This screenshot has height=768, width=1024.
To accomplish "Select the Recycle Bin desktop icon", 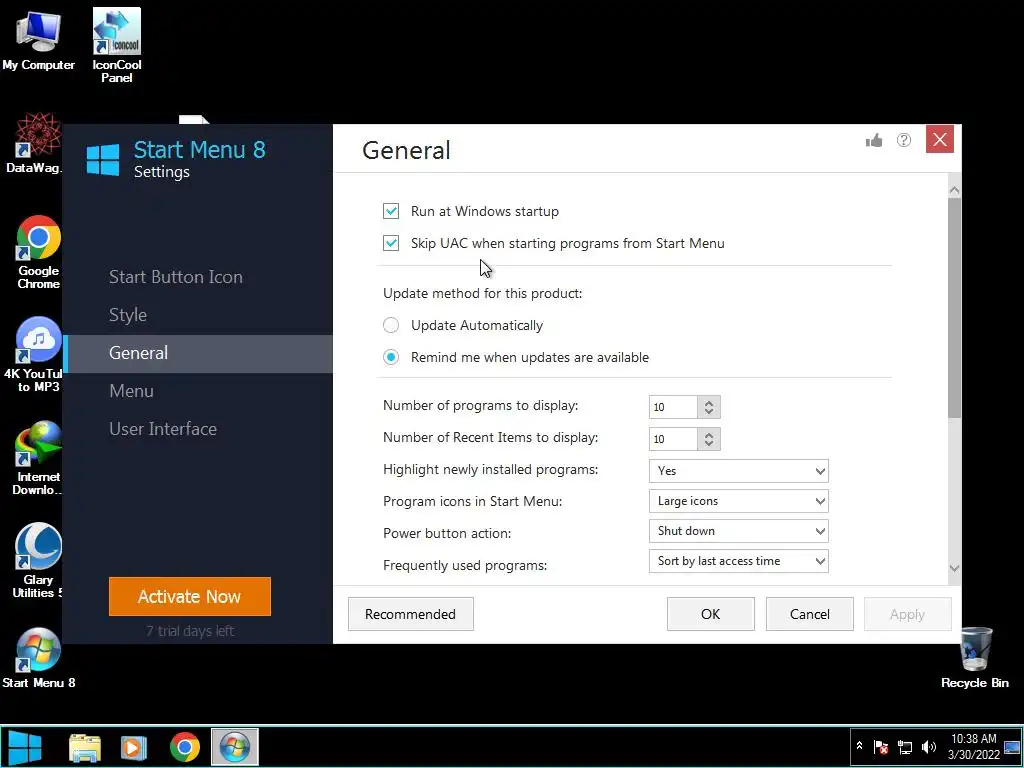I will (x=974, y=658).
